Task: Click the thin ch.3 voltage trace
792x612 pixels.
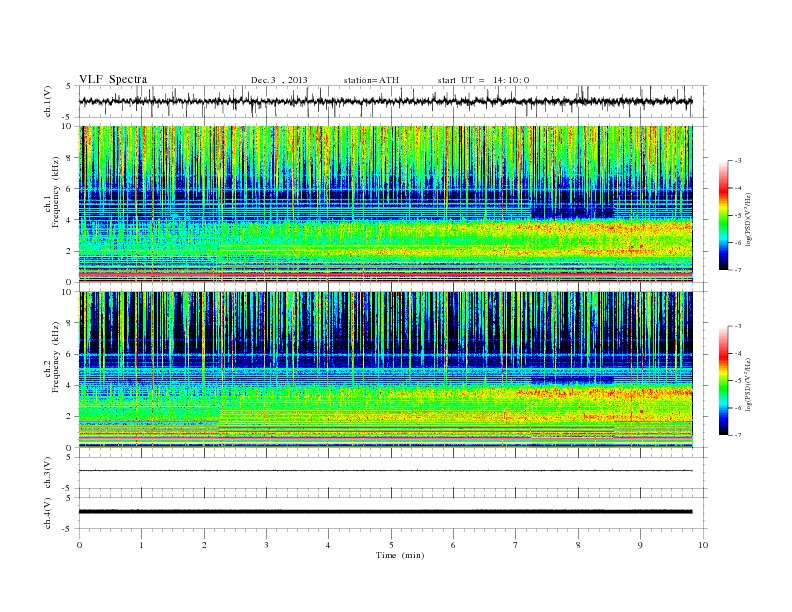Action: [385, 471]
